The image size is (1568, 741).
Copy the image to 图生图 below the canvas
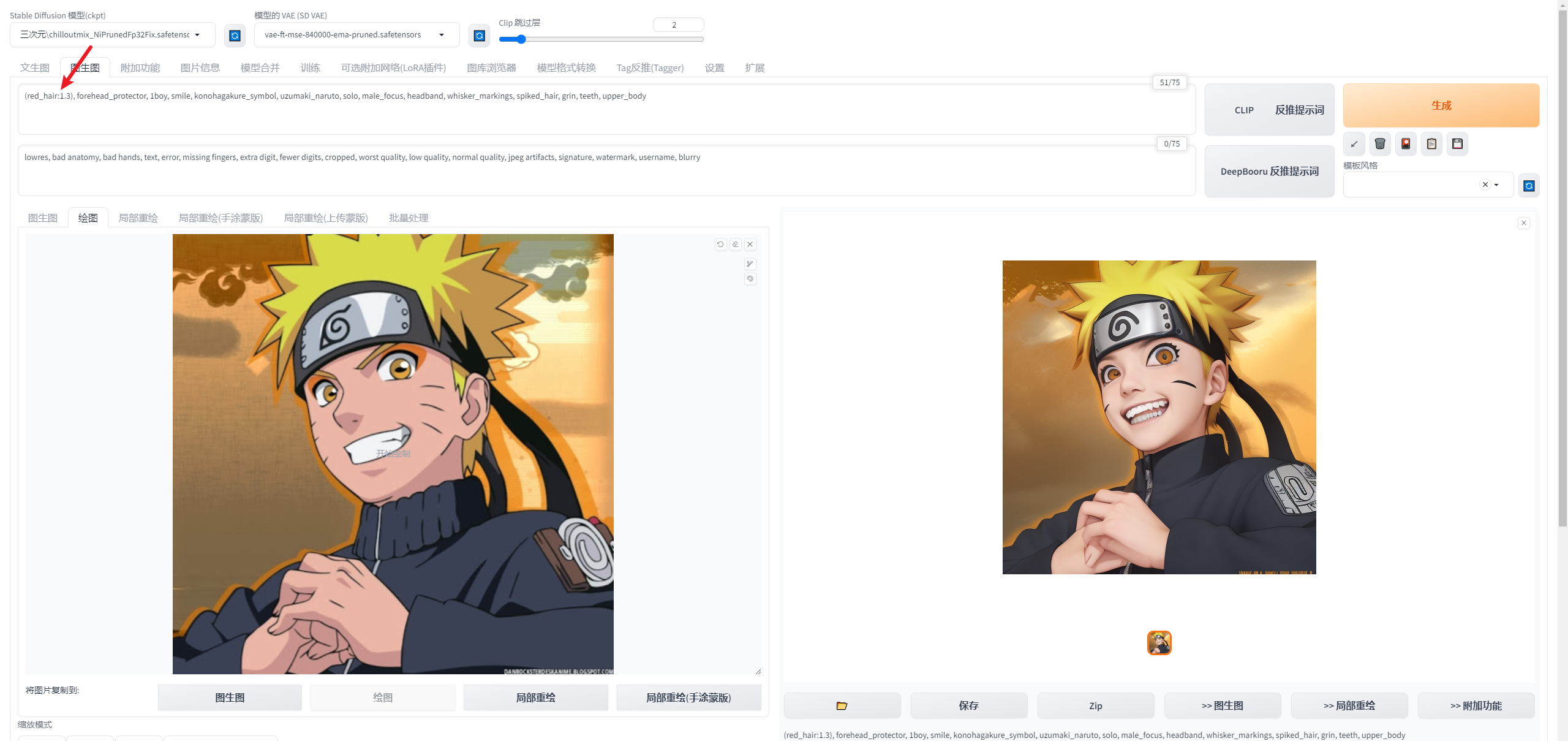pos(230,697)
